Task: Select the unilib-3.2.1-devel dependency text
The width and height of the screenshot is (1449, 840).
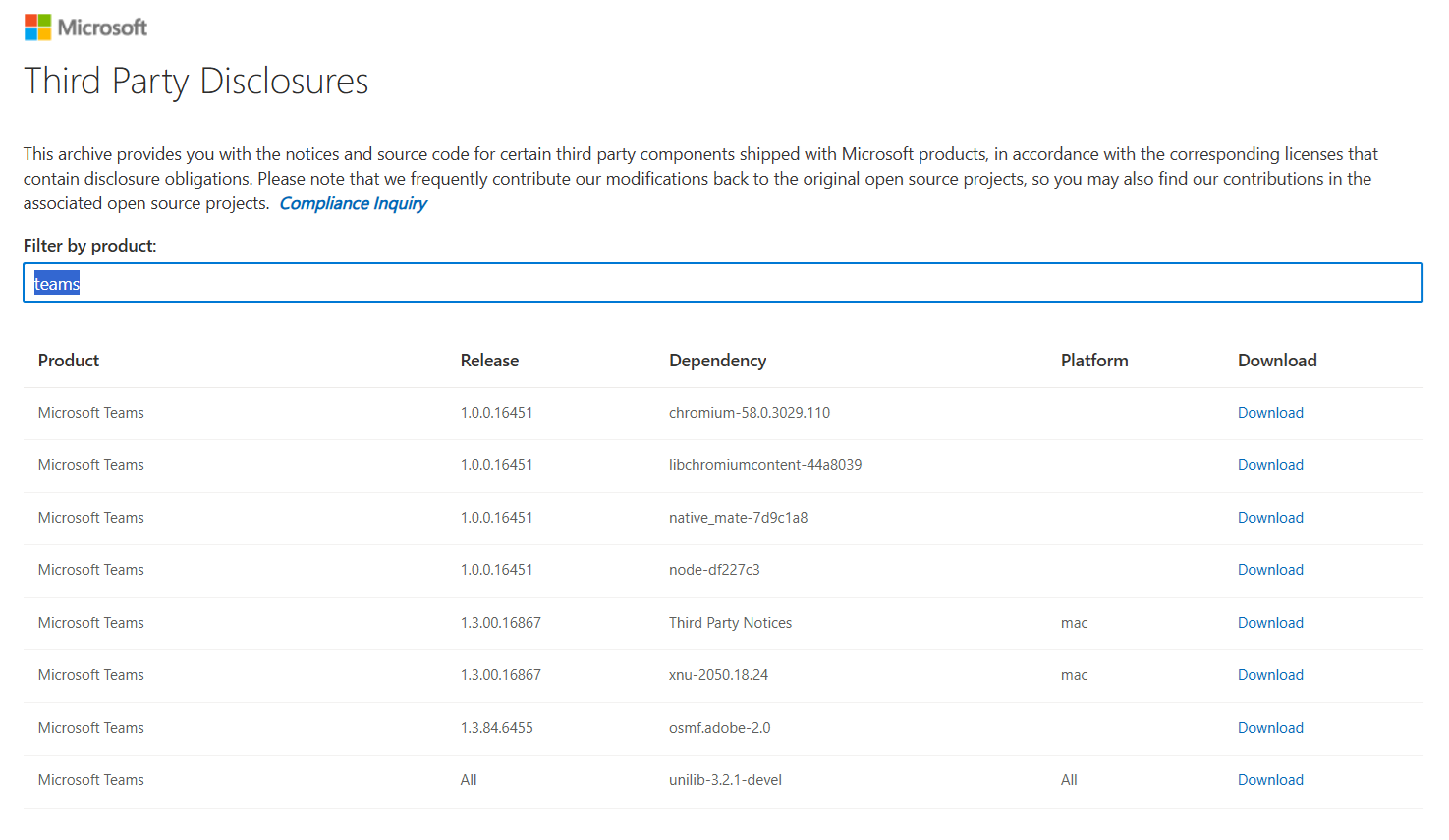Action: click(x=725, y=780)
